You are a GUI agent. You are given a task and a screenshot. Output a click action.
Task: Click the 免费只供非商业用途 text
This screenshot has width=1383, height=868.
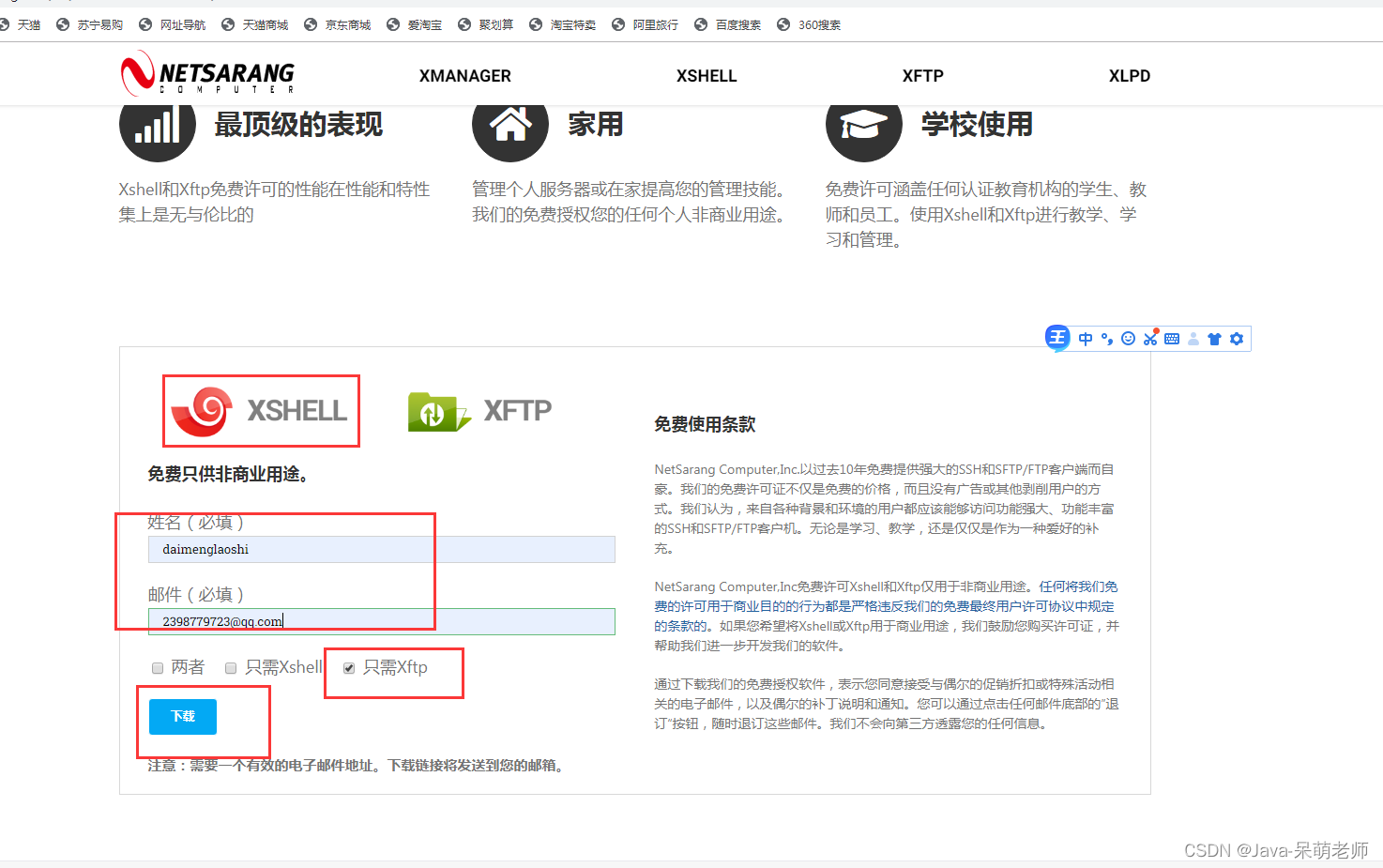coord(228,474)
